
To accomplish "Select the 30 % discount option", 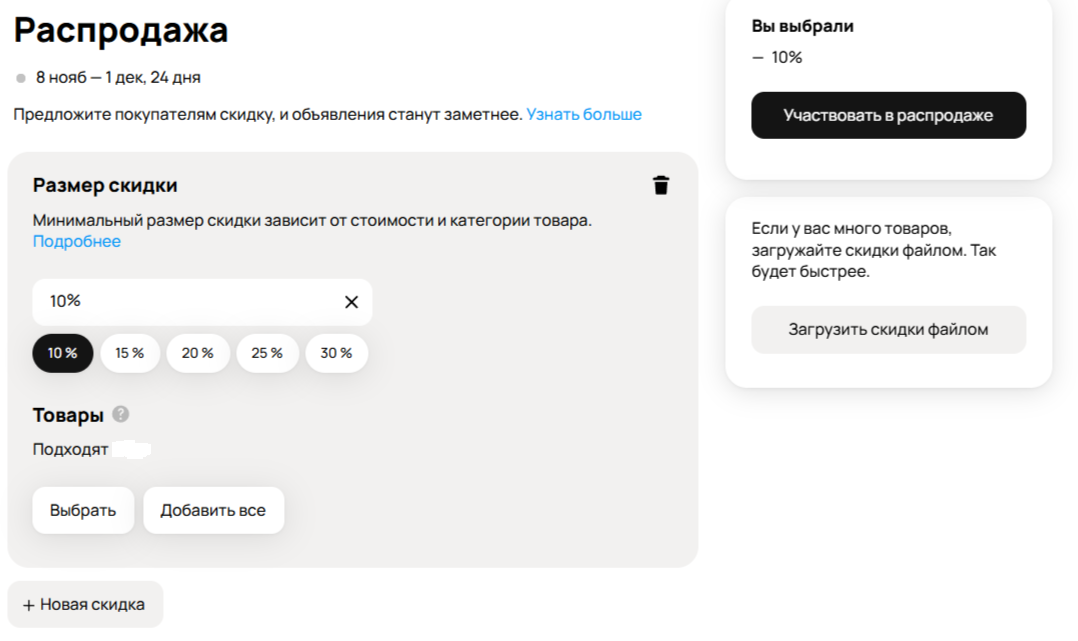I will tap(336, 353).
